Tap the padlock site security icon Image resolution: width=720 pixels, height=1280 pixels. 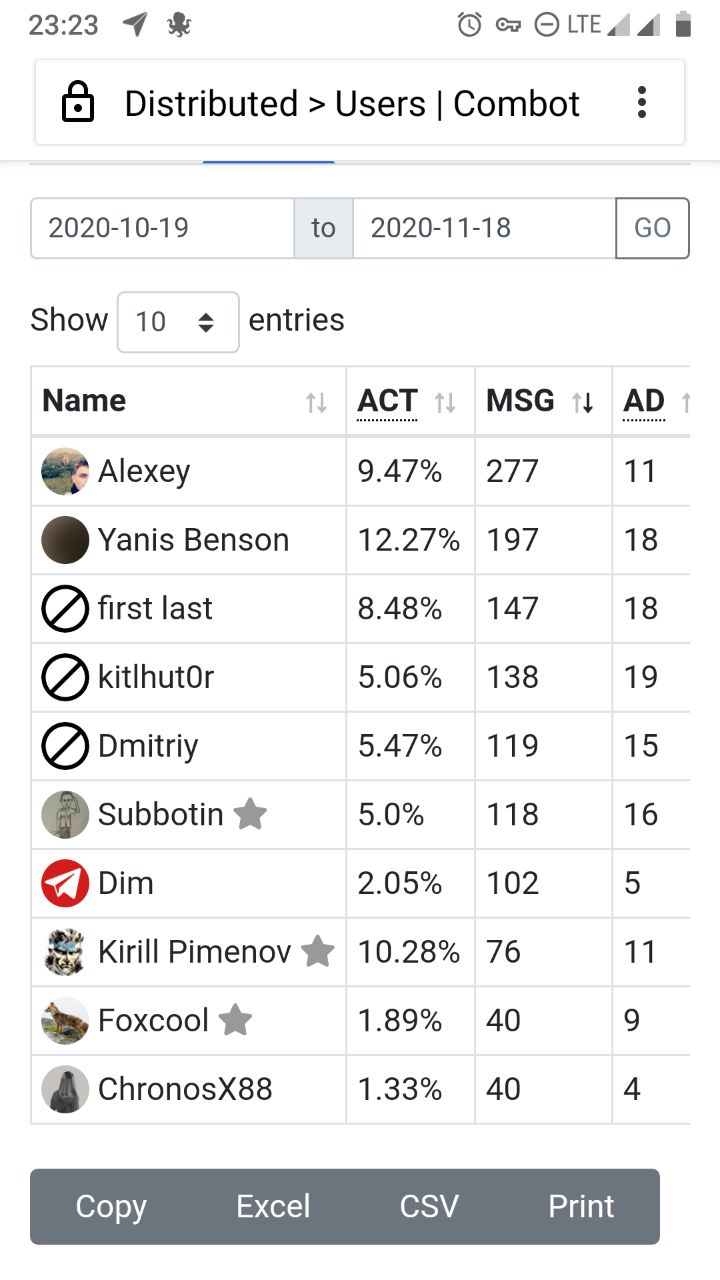(78, 103)
